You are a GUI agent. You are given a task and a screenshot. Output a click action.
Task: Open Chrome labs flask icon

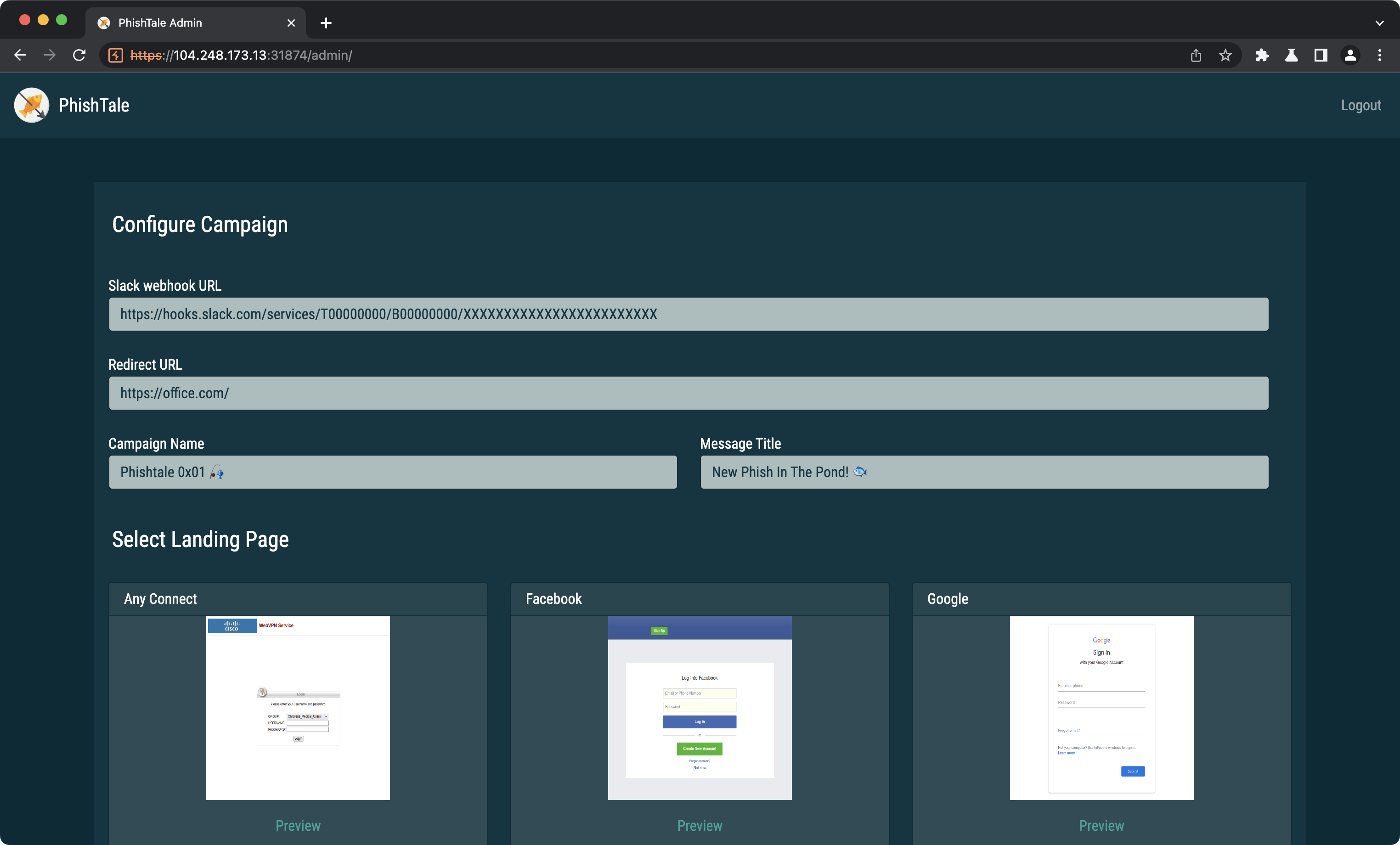point(1292,55)
